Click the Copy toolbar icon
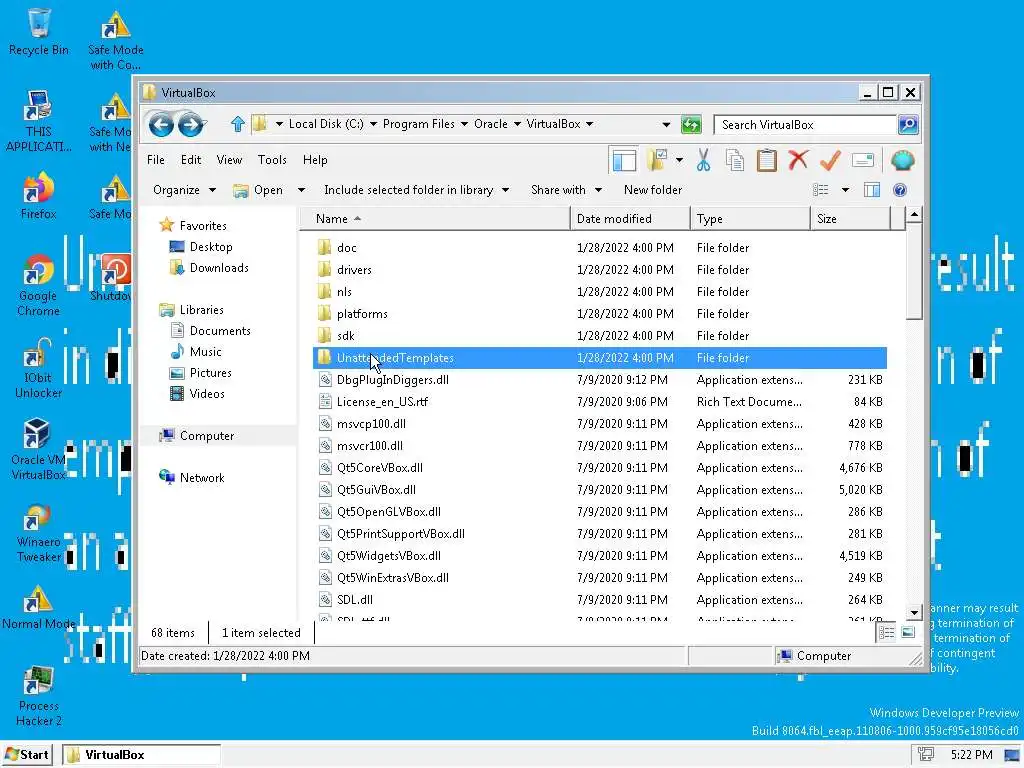The image size is (1024, 768). pos(735,160)
